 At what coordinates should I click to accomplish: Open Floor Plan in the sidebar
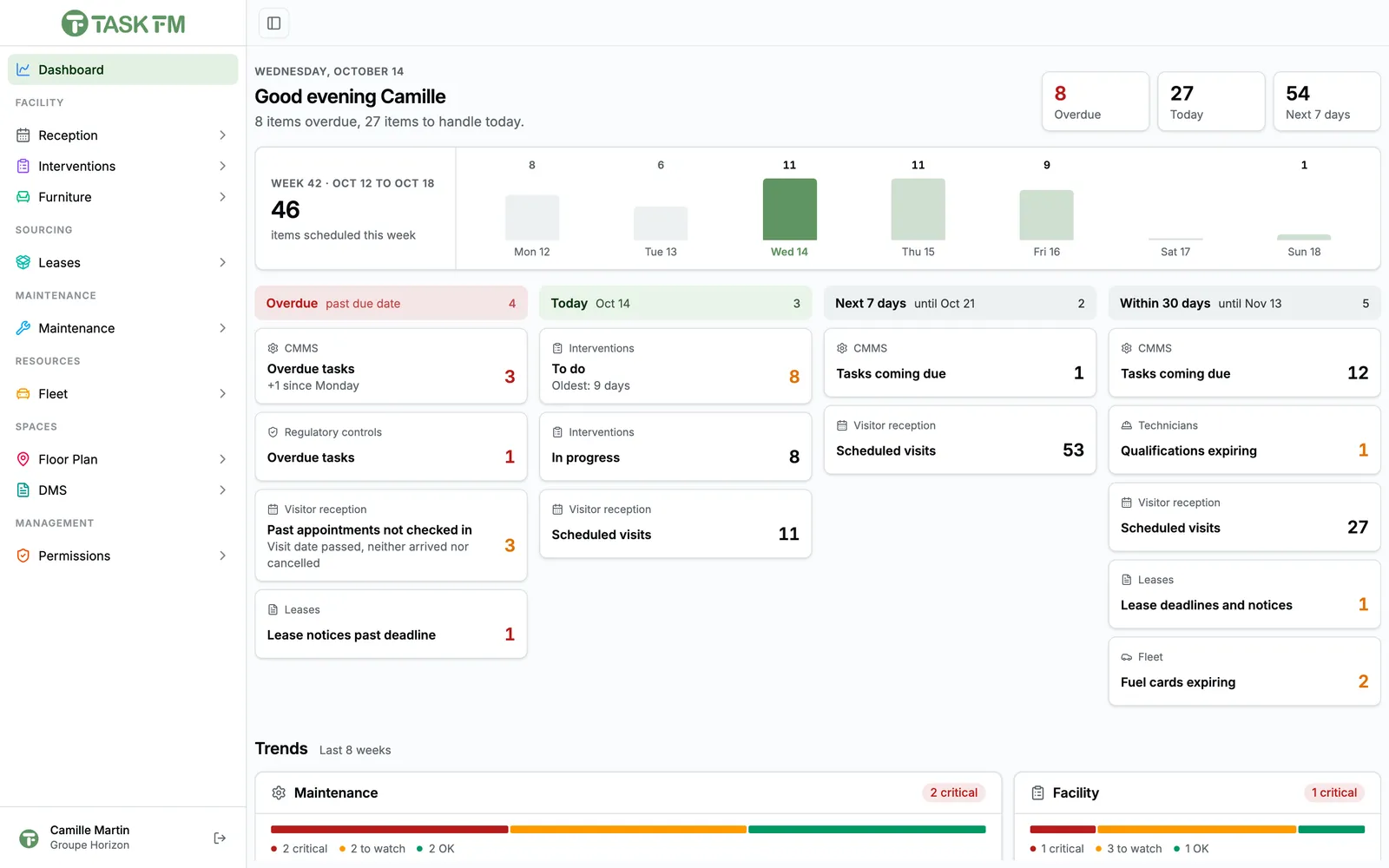[x=123, y=459]
